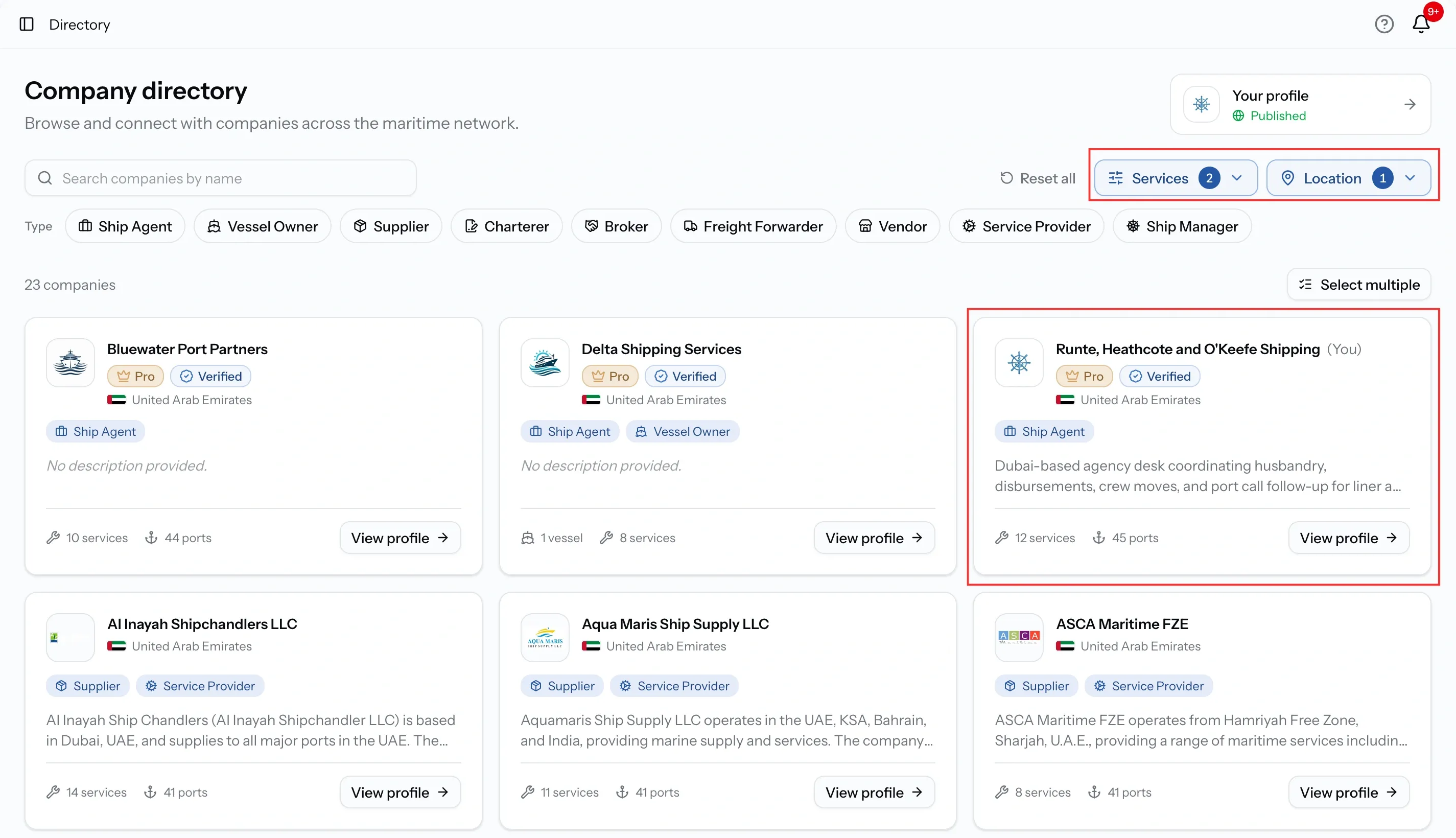View profile of Aqua Maris Ship Supply LLC
1456x838 pixels.
(x=875, y=792)
